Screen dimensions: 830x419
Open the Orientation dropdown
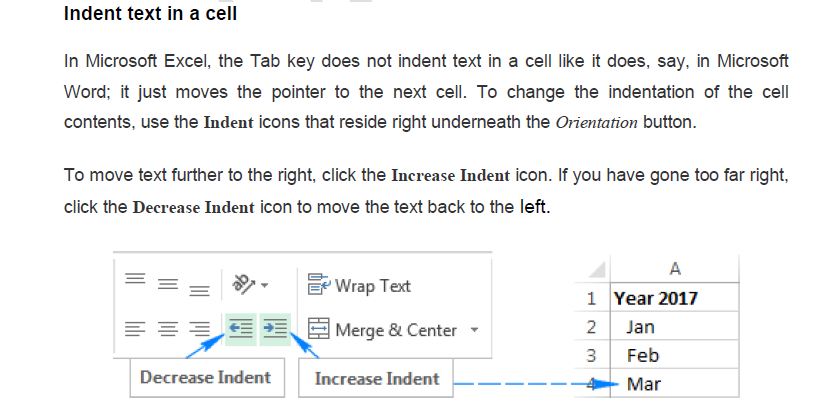pyautogui.click(x=250, y=285)
